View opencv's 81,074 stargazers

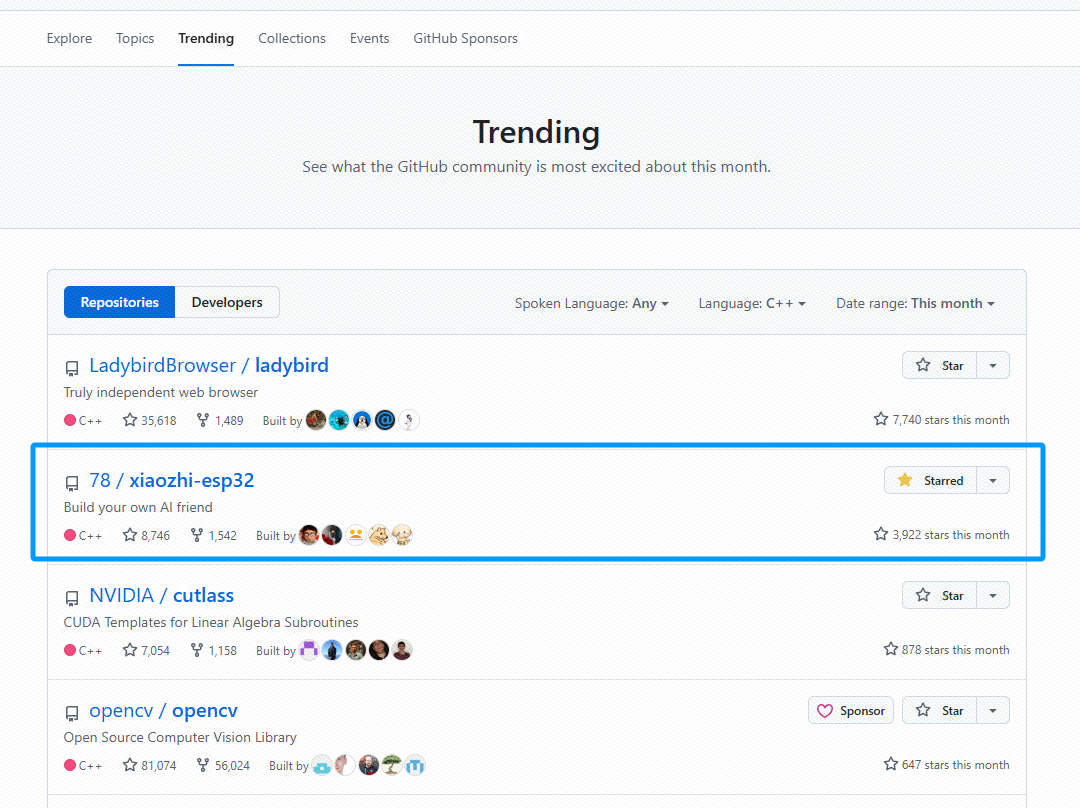tap(149, 765)
